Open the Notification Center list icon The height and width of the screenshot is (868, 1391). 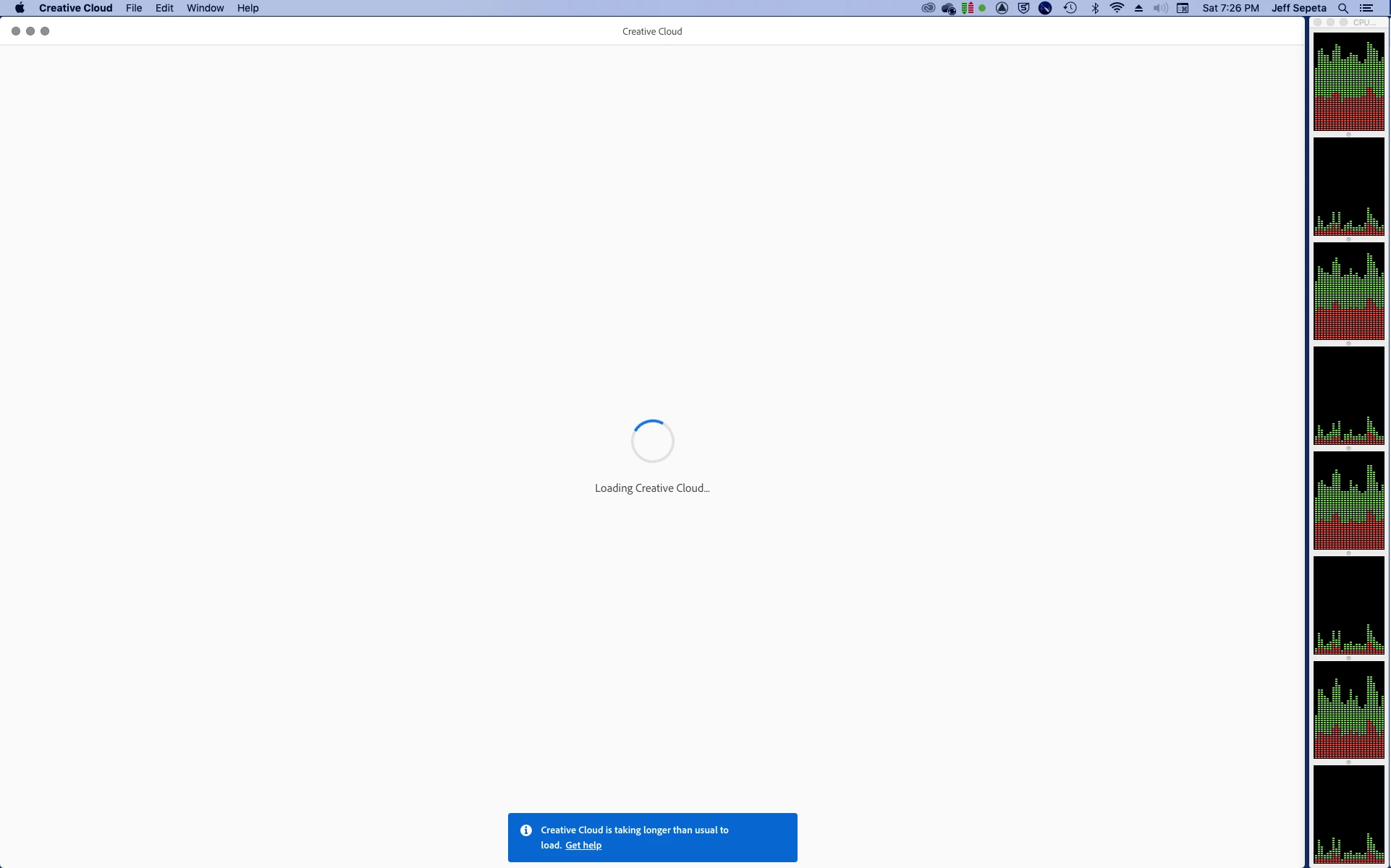point(1366,8)
